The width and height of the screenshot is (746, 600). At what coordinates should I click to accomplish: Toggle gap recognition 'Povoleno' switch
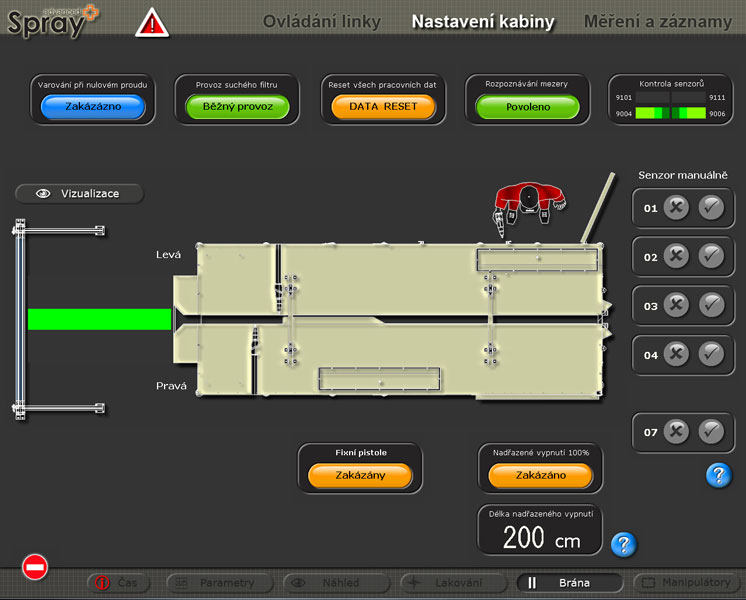(x=527, y=106)
